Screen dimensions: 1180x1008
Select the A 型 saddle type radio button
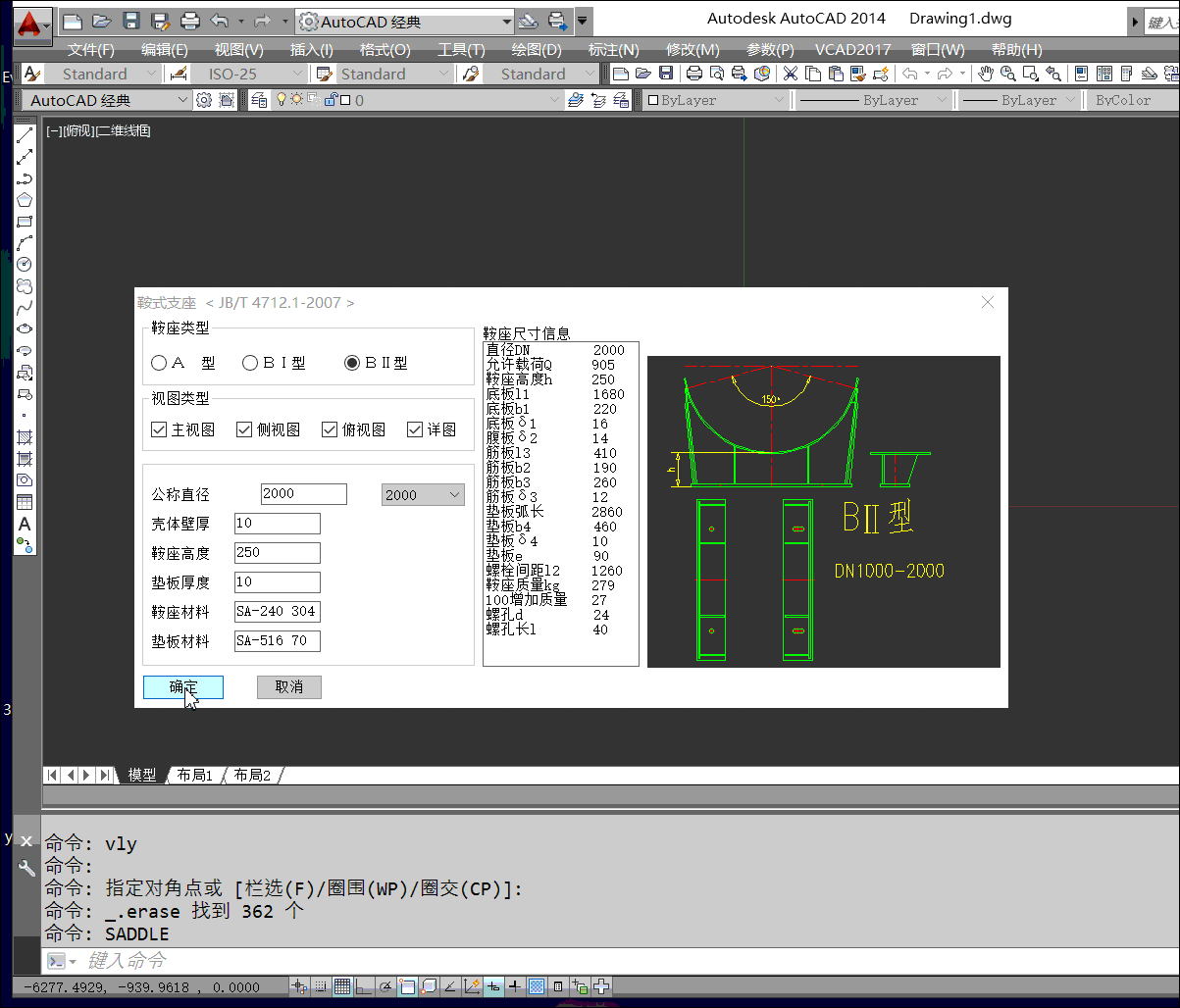point(159,363)
